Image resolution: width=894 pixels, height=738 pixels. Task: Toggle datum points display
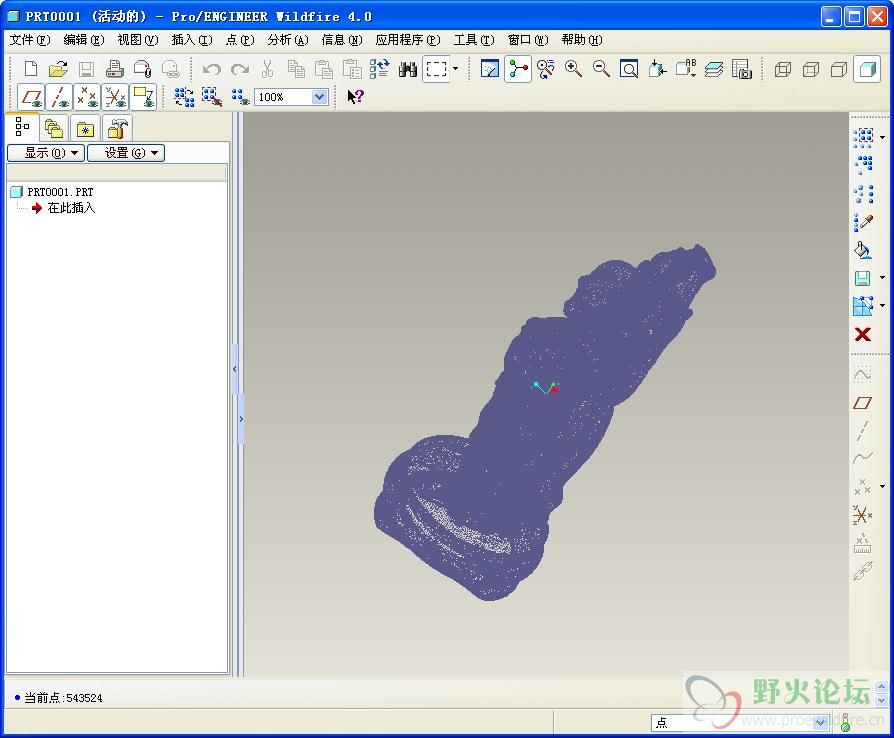[87, 97]
